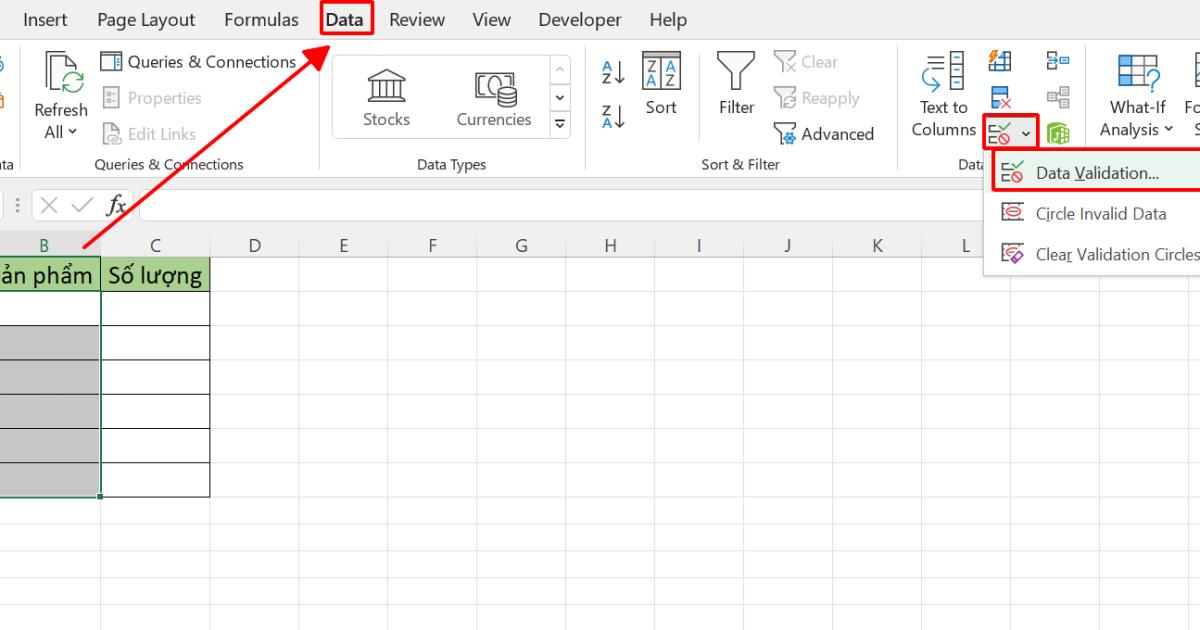
Task: Click the Sort button
Action: tap(661, 90)
